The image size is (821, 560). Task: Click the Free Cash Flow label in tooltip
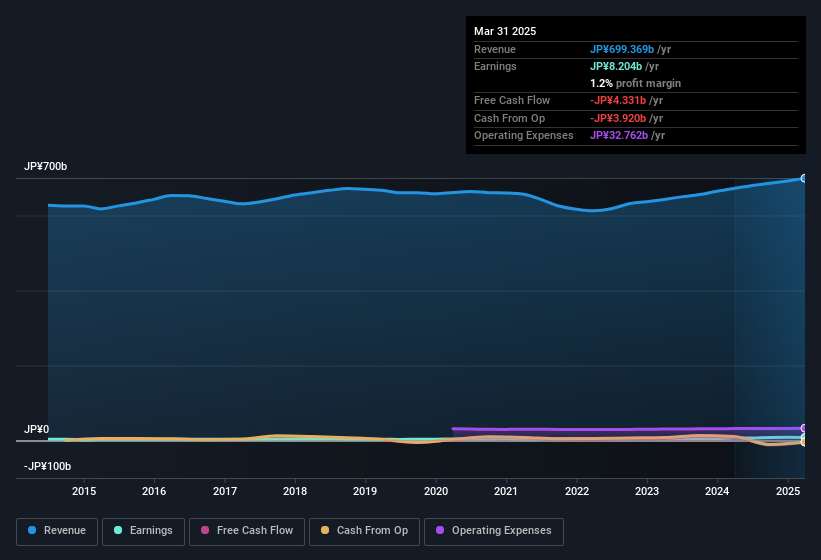pyautogui.click(x=512, y=100)
